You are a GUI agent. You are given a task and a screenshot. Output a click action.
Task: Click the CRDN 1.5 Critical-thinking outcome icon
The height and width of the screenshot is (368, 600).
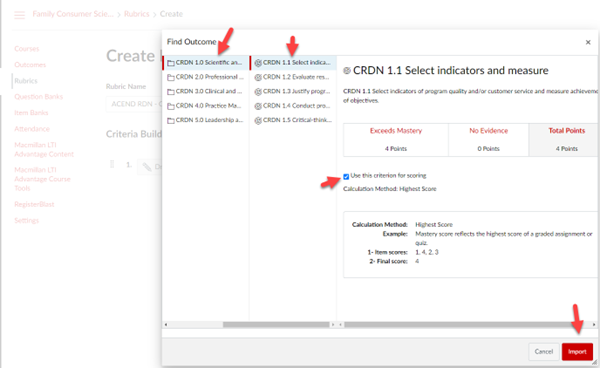point(258,120)
